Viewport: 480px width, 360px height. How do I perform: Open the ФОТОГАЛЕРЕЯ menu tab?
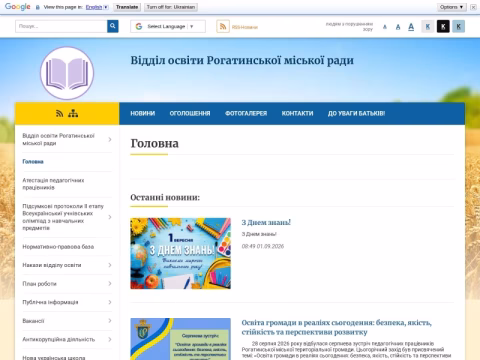click(x=246, y=113)
